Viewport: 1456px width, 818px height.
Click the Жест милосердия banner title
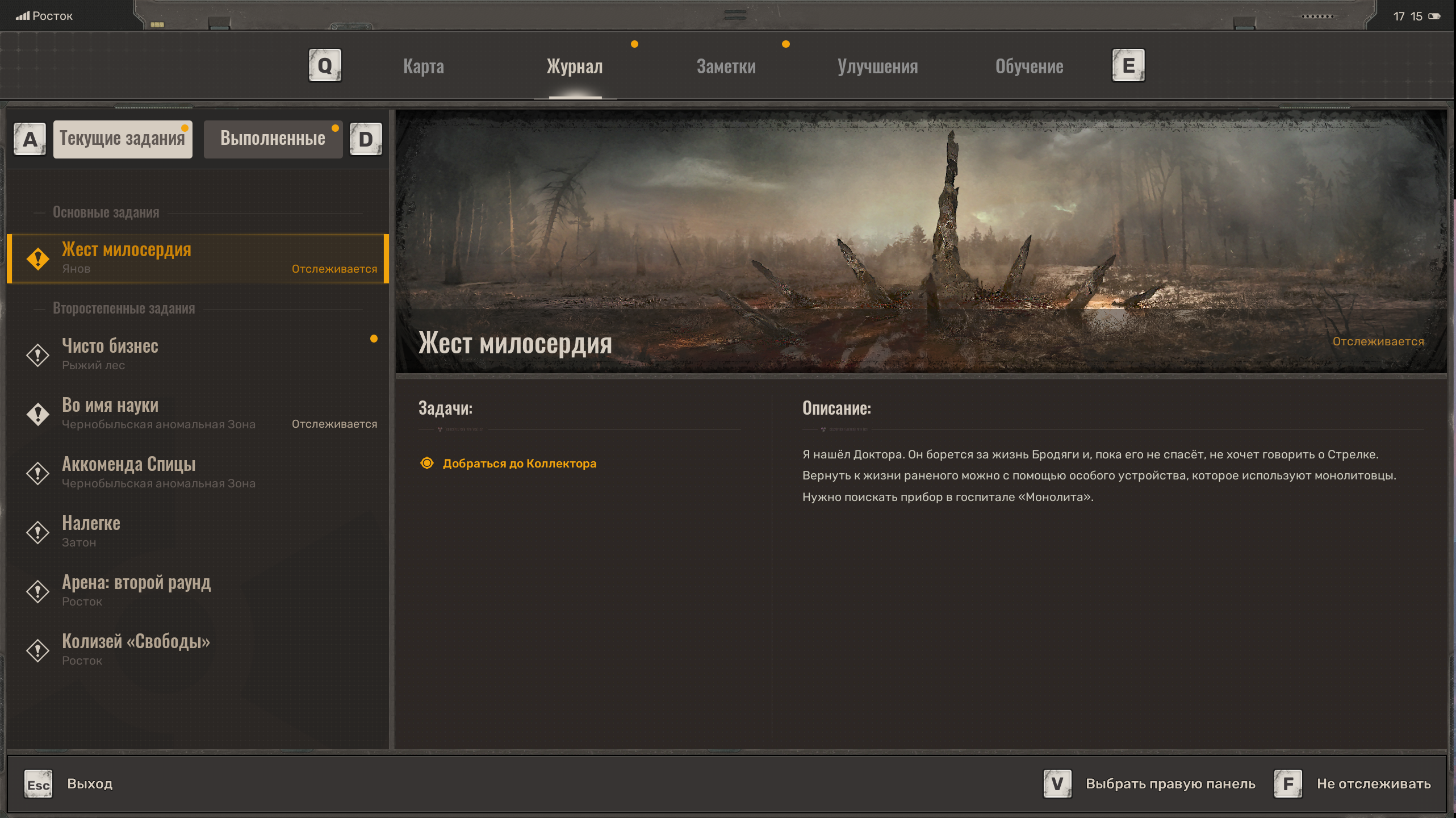click(515, 344)
